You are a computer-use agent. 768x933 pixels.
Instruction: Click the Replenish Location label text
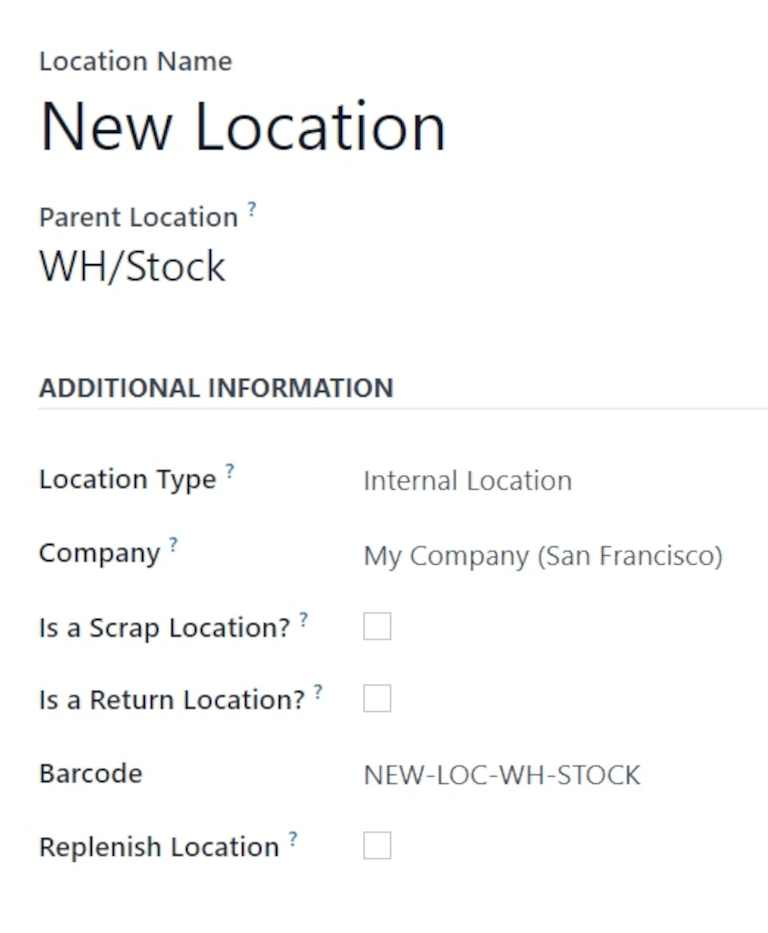click(x=159, y=847)
